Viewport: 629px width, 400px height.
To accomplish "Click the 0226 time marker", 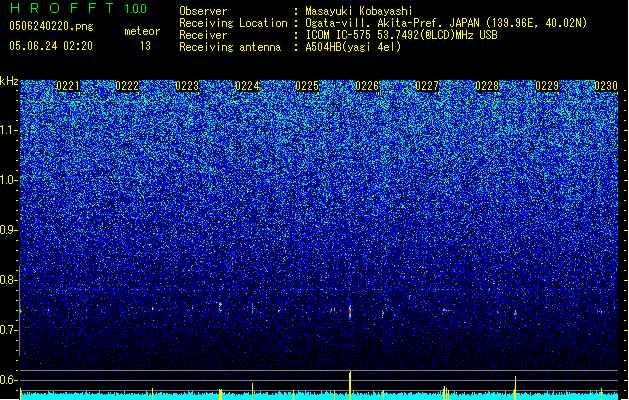I will tap(367, 86).
